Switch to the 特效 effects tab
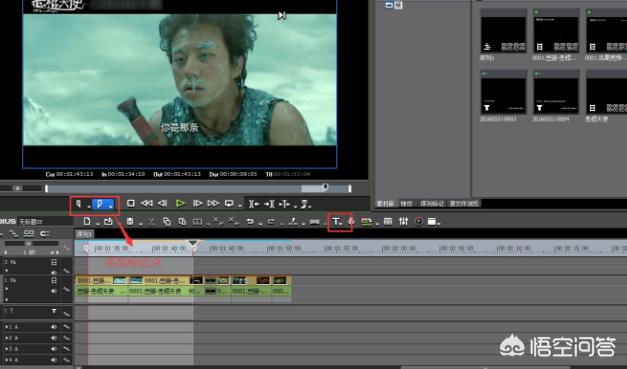Screen dimensions: 627x369 click(x=406, y=204)
